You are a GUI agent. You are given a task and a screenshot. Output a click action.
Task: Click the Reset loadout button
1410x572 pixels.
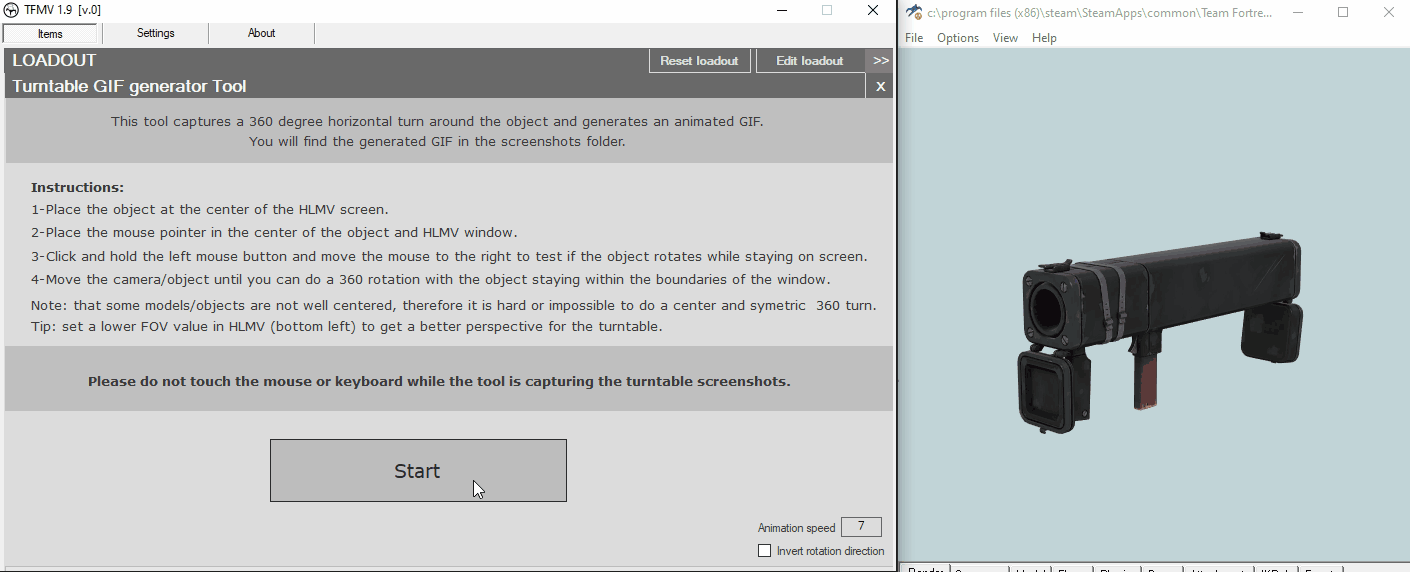point(699,61)
